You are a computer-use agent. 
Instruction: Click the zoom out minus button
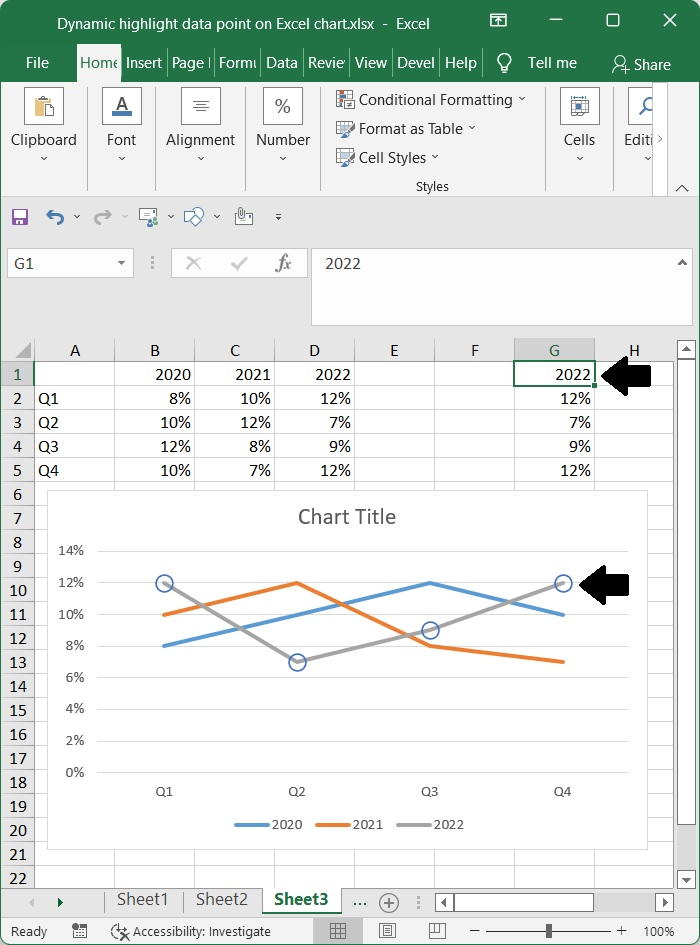[475, 931]
